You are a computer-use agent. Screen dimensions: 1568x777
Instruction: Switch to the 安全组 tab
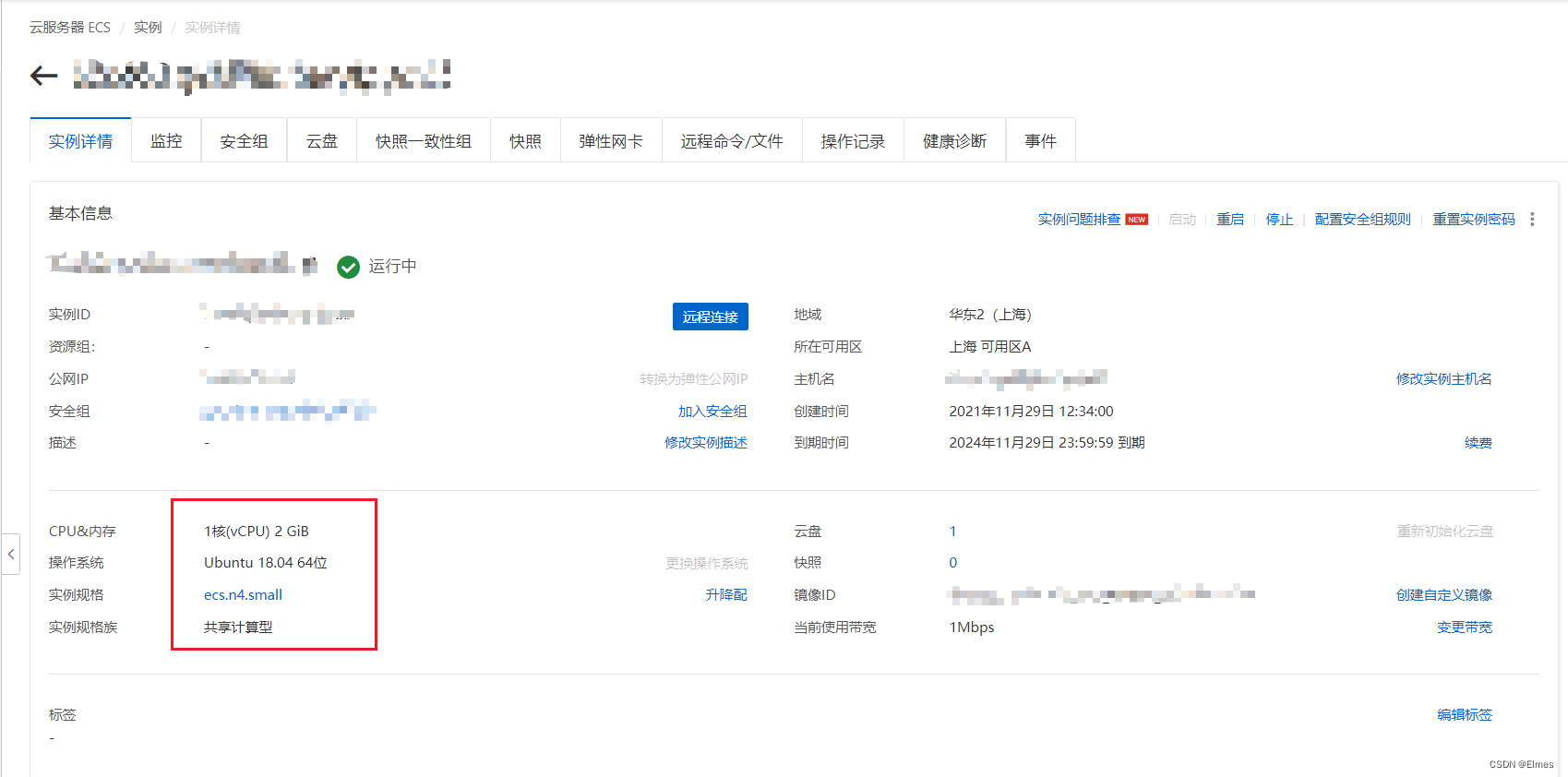click(244, 141)
